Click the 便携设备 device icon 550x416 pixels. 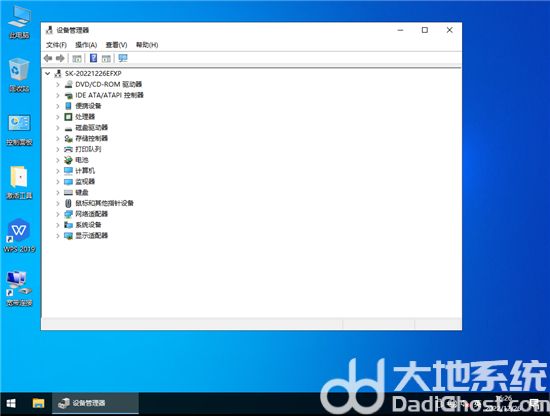coord(69,106)
